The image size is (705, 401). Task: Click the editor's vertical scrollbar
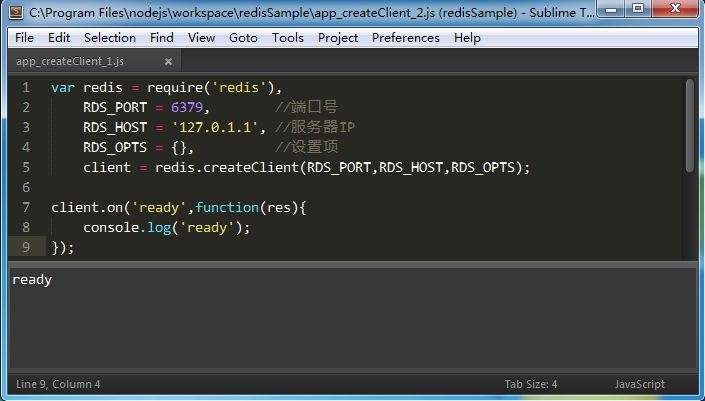point(690,125)
